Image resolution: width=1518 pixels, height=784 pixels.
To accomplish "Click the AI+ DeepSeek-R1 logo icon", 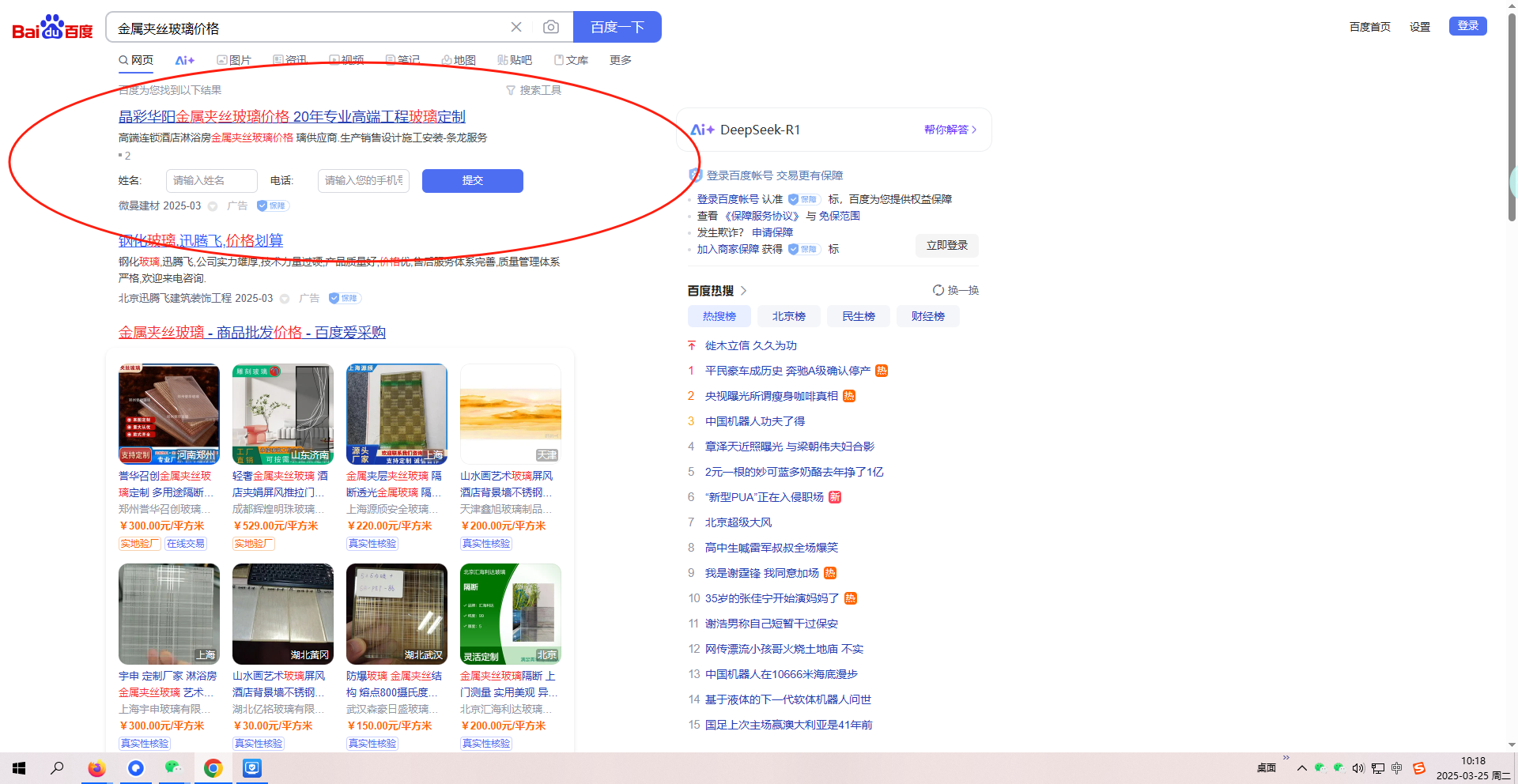I will point(702,130).
